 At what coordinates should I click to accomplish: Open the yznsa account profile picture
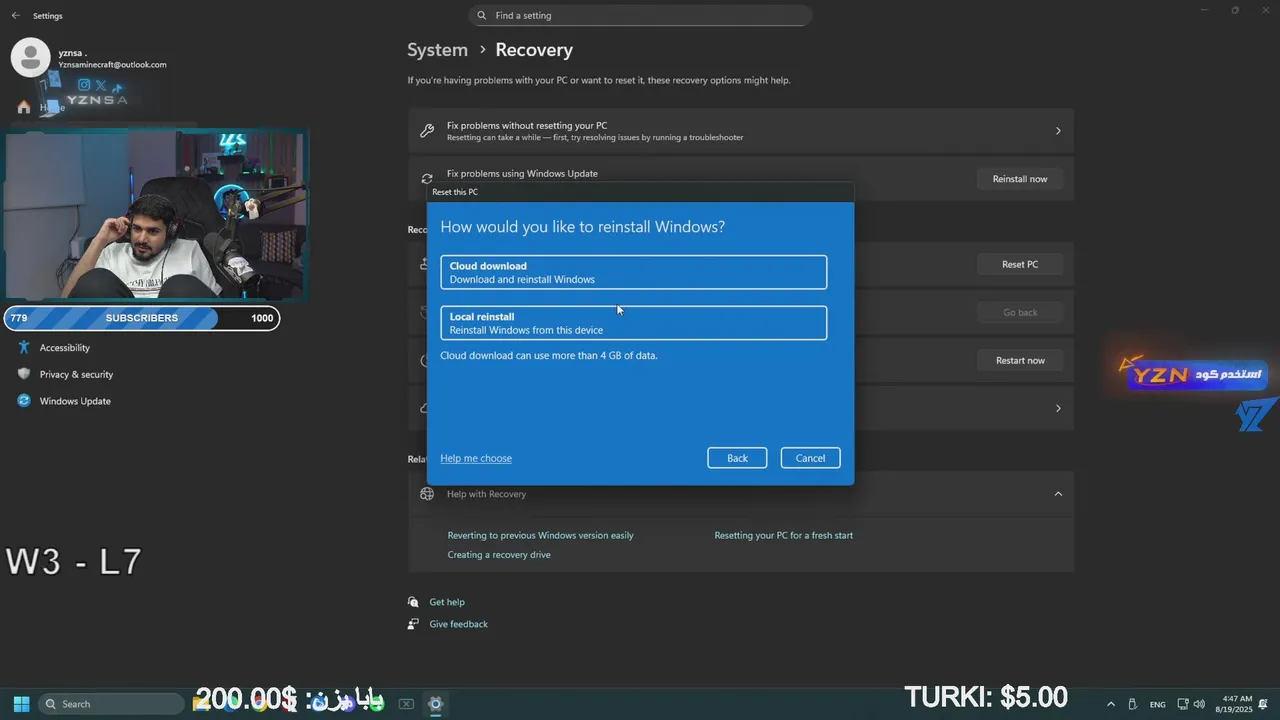(30, 57)
